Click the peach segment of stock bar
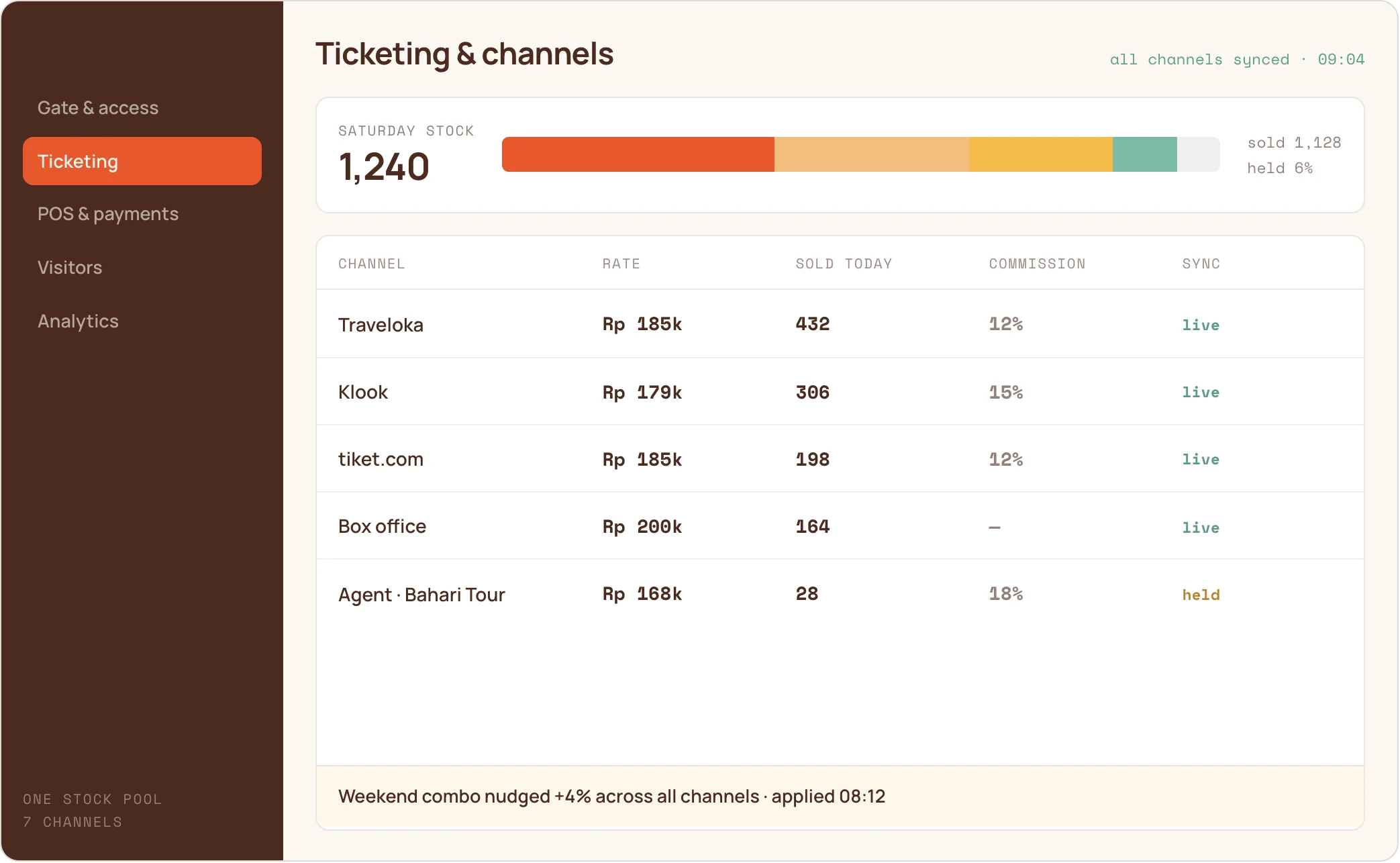Viewport: 1400px width, 863px height. click(871, 154)
